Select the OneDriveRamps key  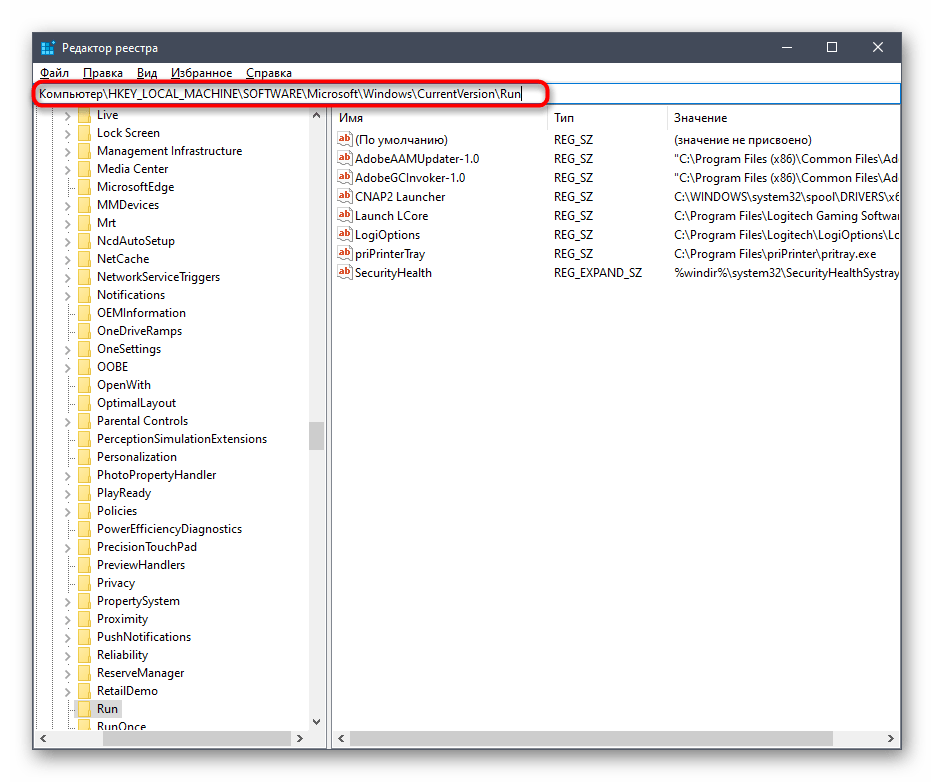pos(139,331)
